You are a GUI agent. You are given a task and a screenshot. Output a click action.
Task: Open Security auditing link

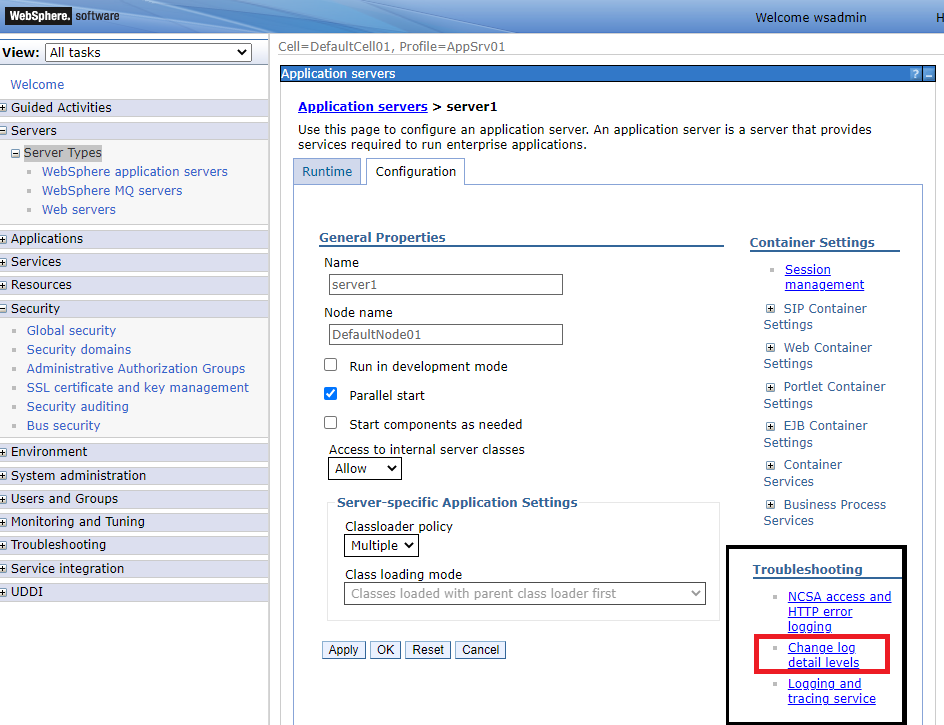78,406
